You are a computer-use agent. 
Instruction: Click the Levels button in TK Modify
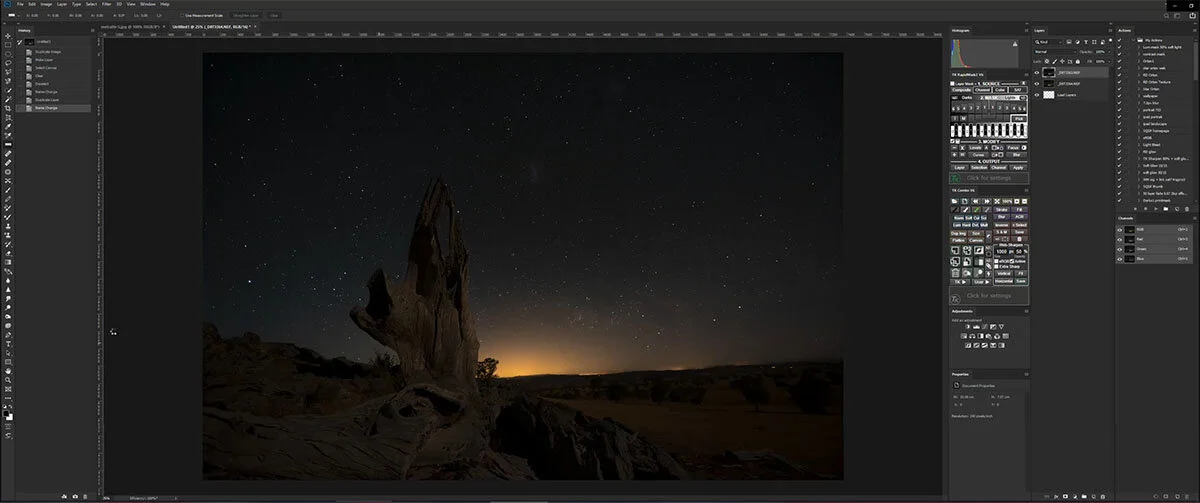point(975,148)
